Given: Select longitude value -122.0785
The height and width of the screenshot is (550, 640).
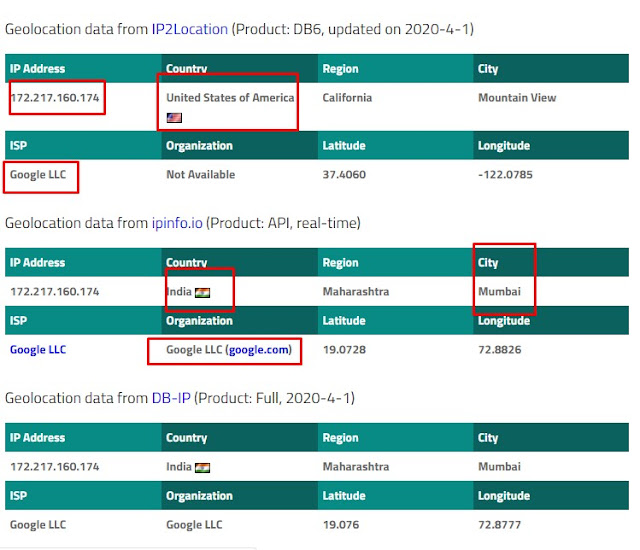Looking at the screenshot, I should 505,175.
